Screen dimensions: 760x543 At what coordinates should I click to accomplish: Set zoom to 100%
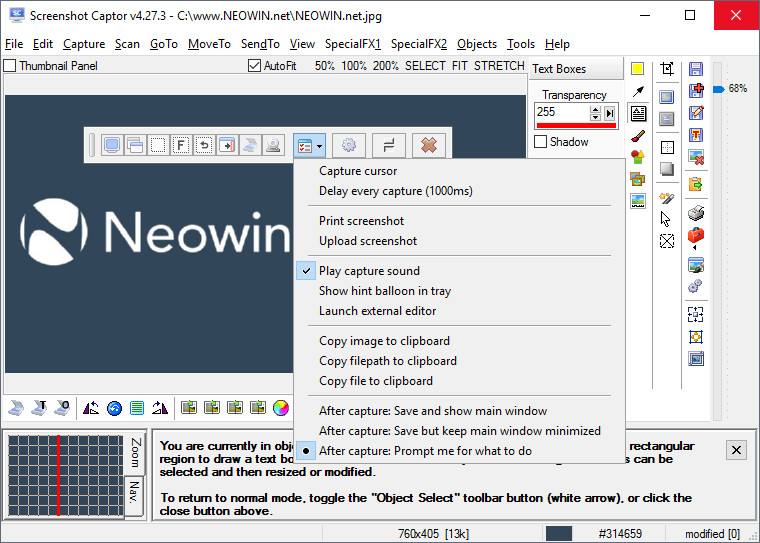pyautogui.click(x=354, y=65)
